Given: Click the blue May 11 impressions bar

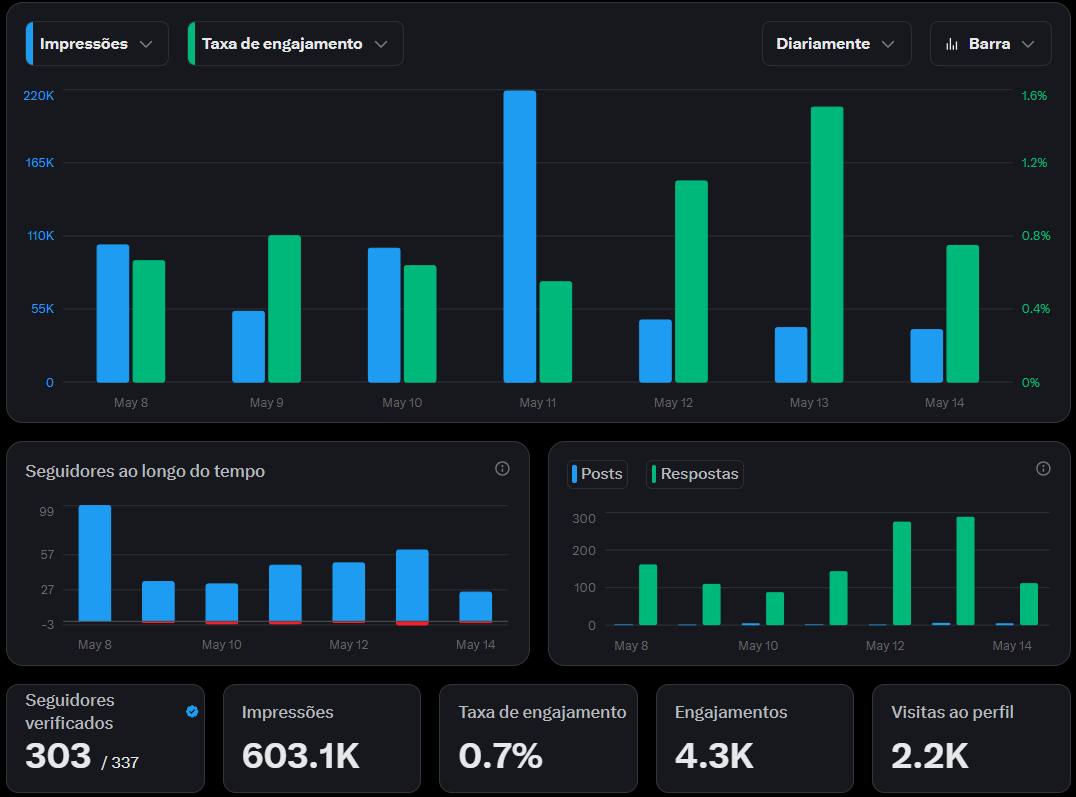Looking at the screenshot, I should pos(519,237).
